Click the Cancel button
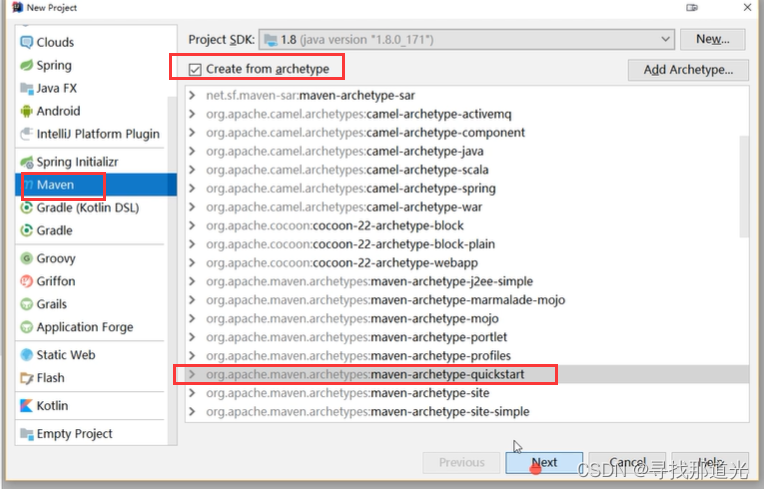Viewport: 764px width, 489px height. coord(628,462)
